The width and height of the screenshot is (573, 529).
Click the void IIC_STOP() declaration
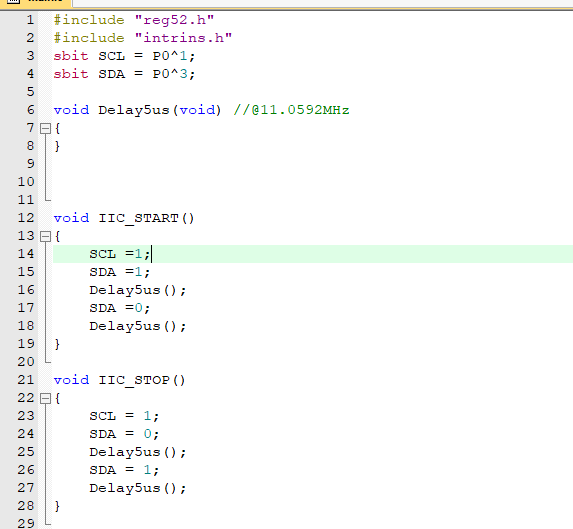[x=119, y=381]
